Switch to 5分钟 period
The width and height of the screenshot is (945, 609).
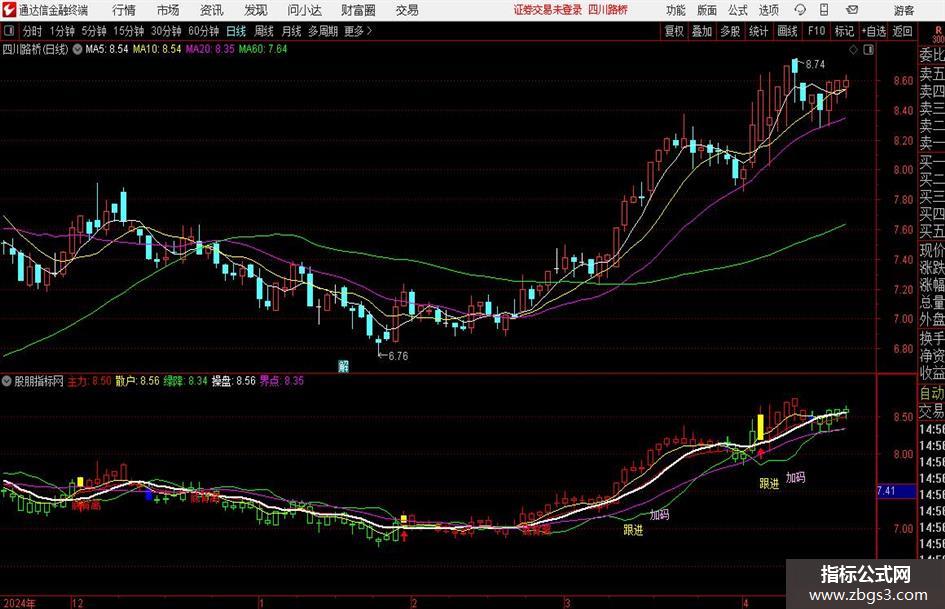click(x=94, y=31)
